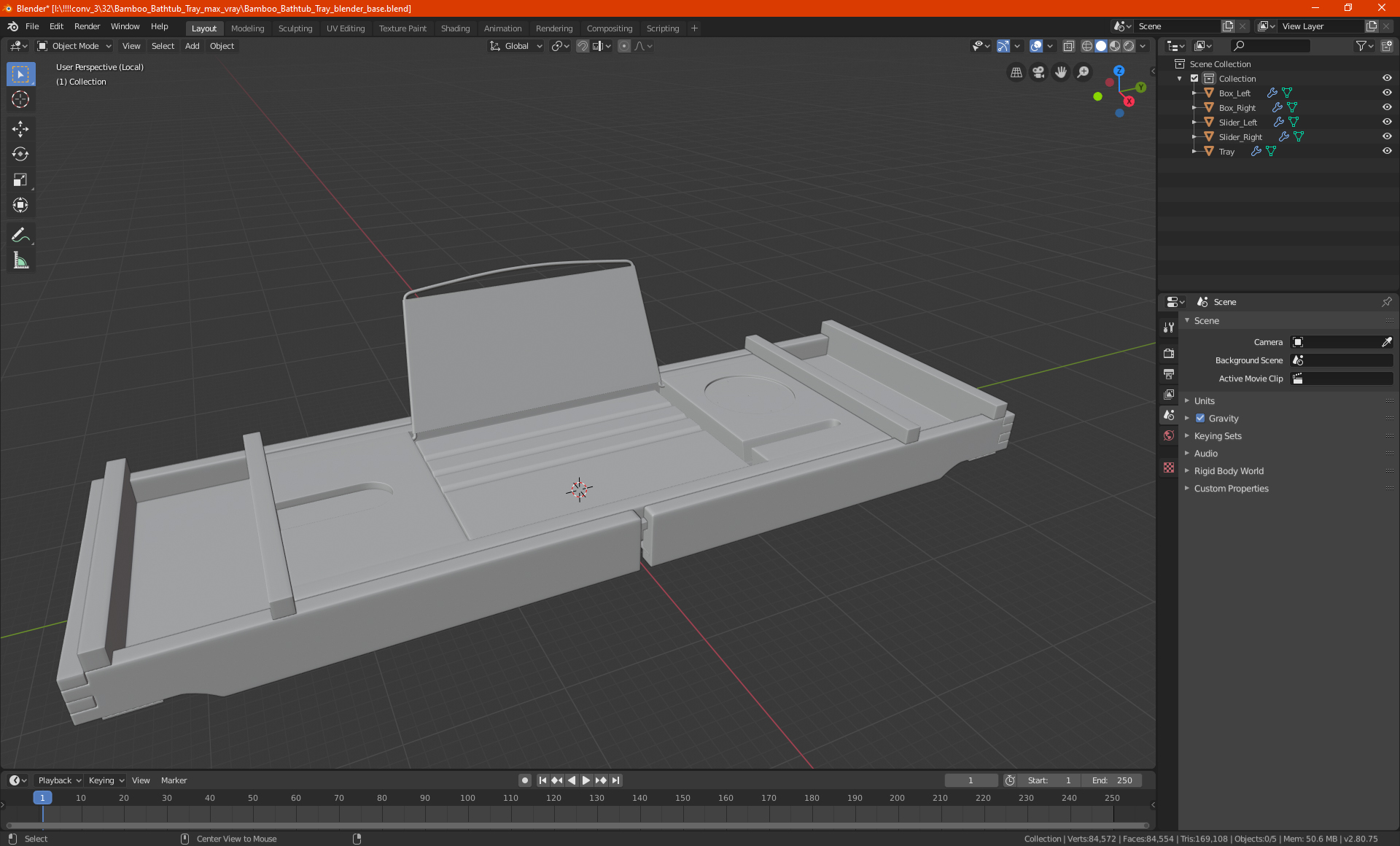Toggle camera view in viewport
The height and width of the screenshot is (846, 1400).
(x=1038, y=72)
